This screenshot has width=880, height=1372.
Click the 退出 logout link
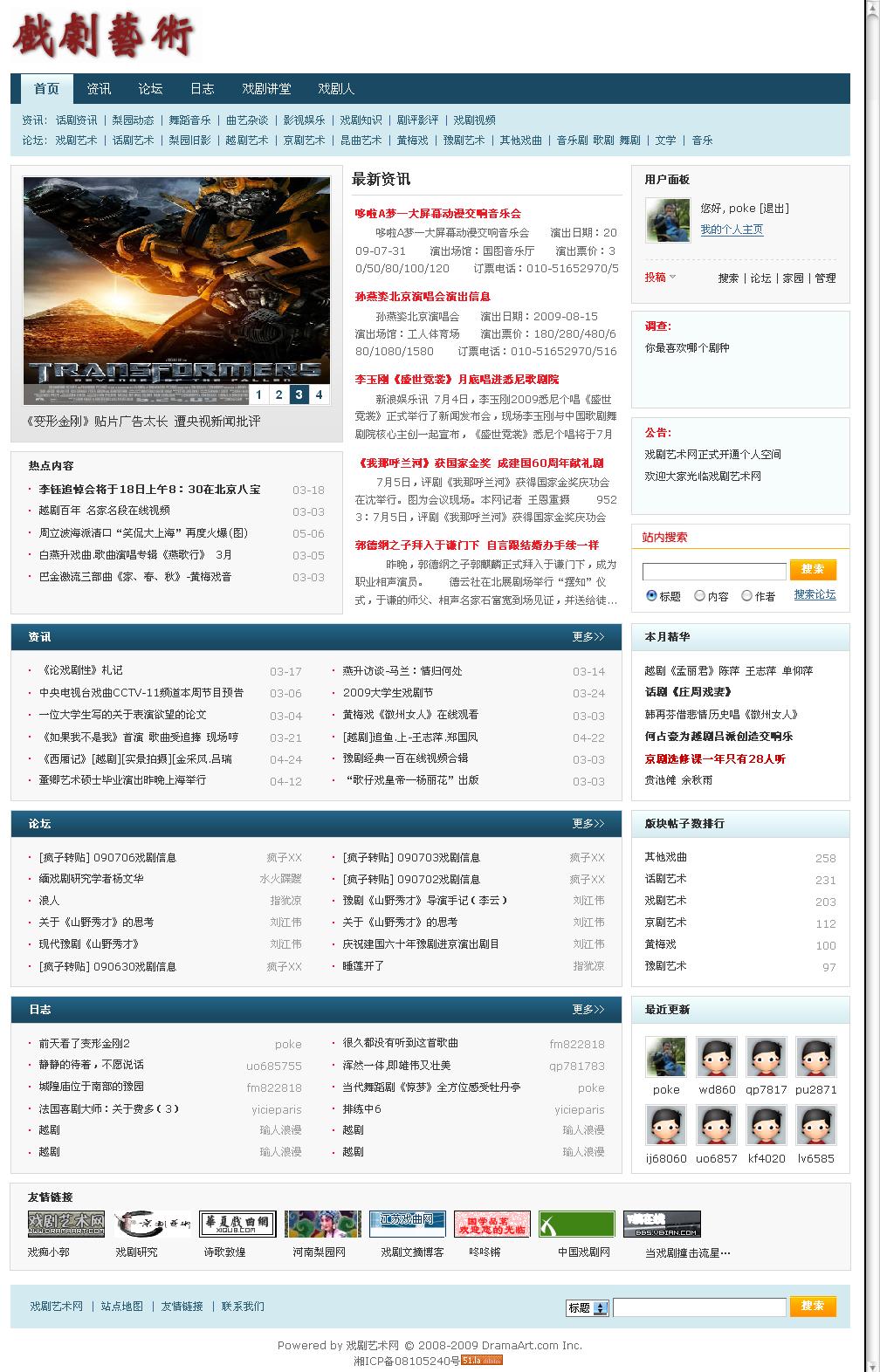pyautogui.click(x=773, y=208)
